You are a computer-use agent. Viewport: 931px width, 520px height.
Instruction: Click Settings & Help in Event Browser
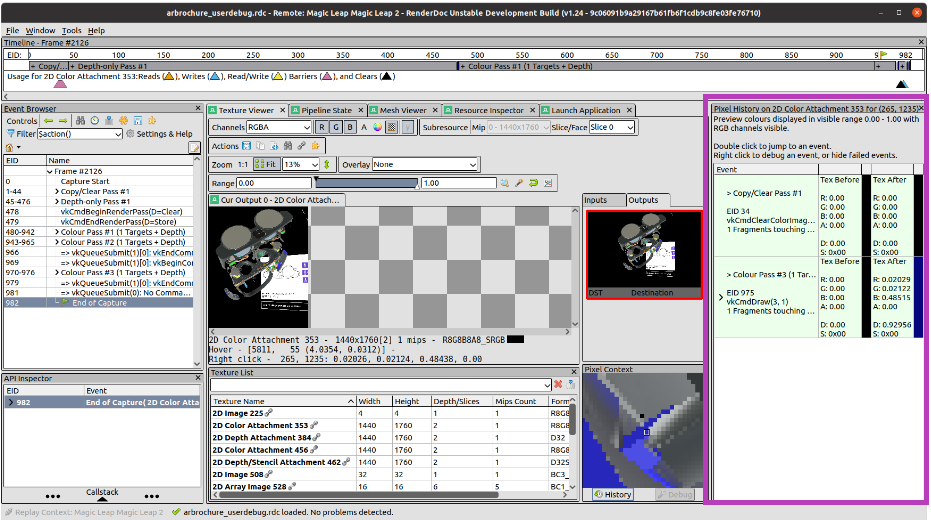click(164, 134)
